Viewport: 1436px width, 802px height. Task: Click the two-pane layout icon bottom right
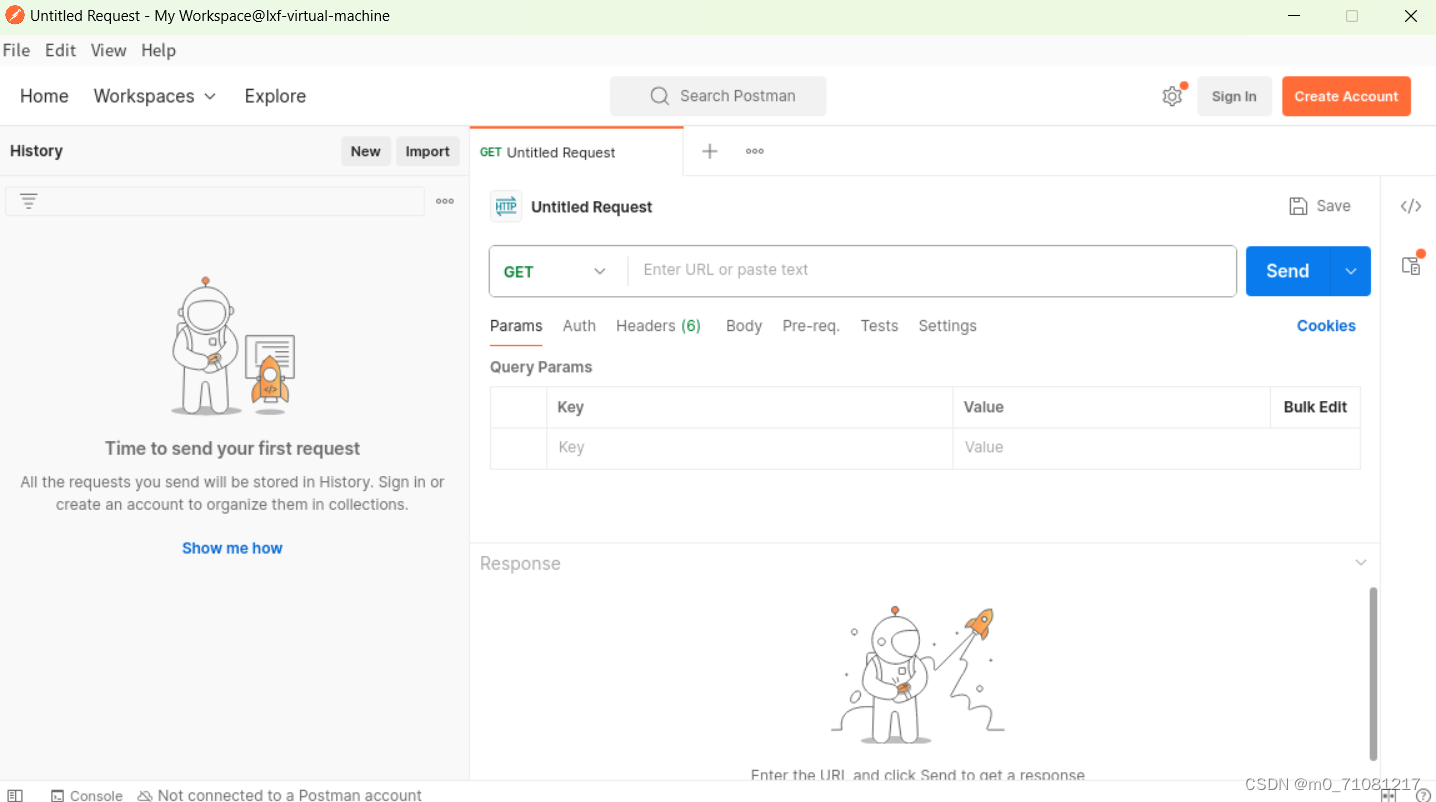1388,795
